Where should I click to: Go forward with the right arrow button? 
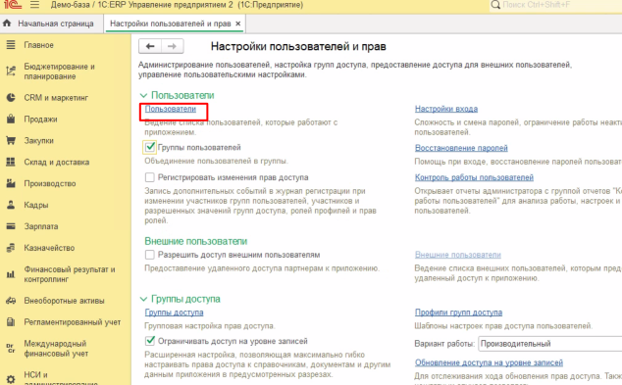pos(172,46)
